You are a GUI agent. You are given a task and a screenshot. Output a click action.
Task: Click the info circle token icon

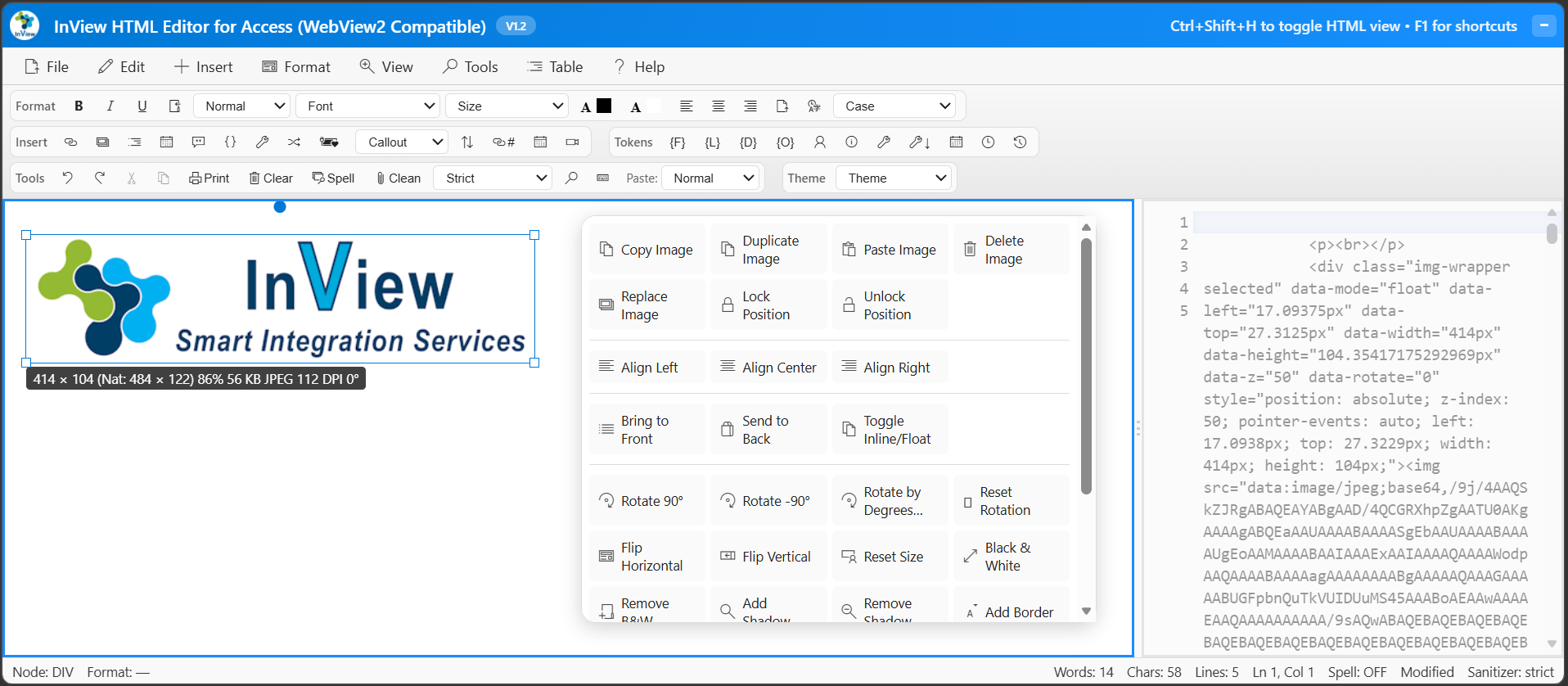[x=851, y=142]
